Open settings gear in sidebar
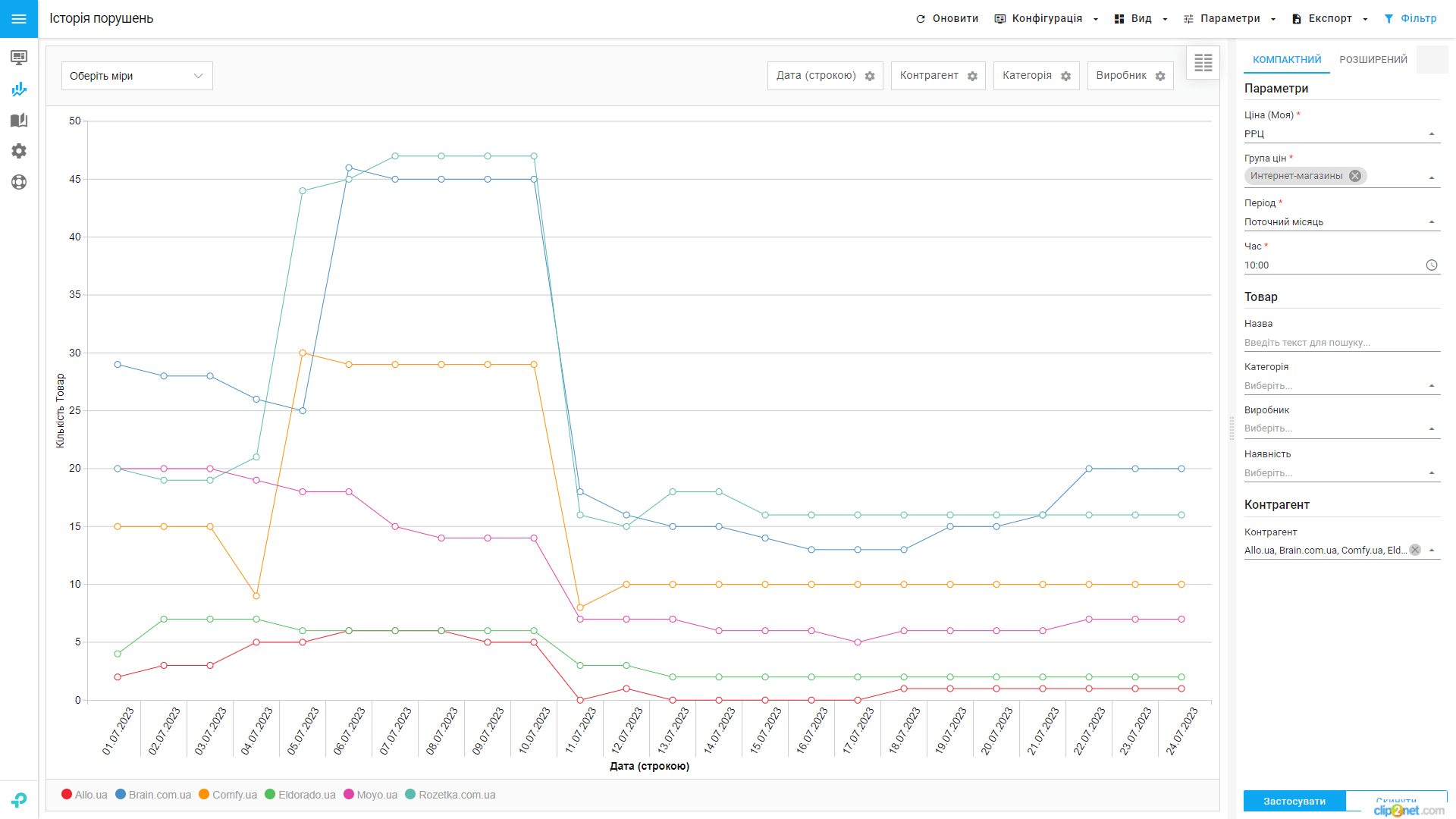The width and height of the screenshot is (1456, 819). [19, 151]
